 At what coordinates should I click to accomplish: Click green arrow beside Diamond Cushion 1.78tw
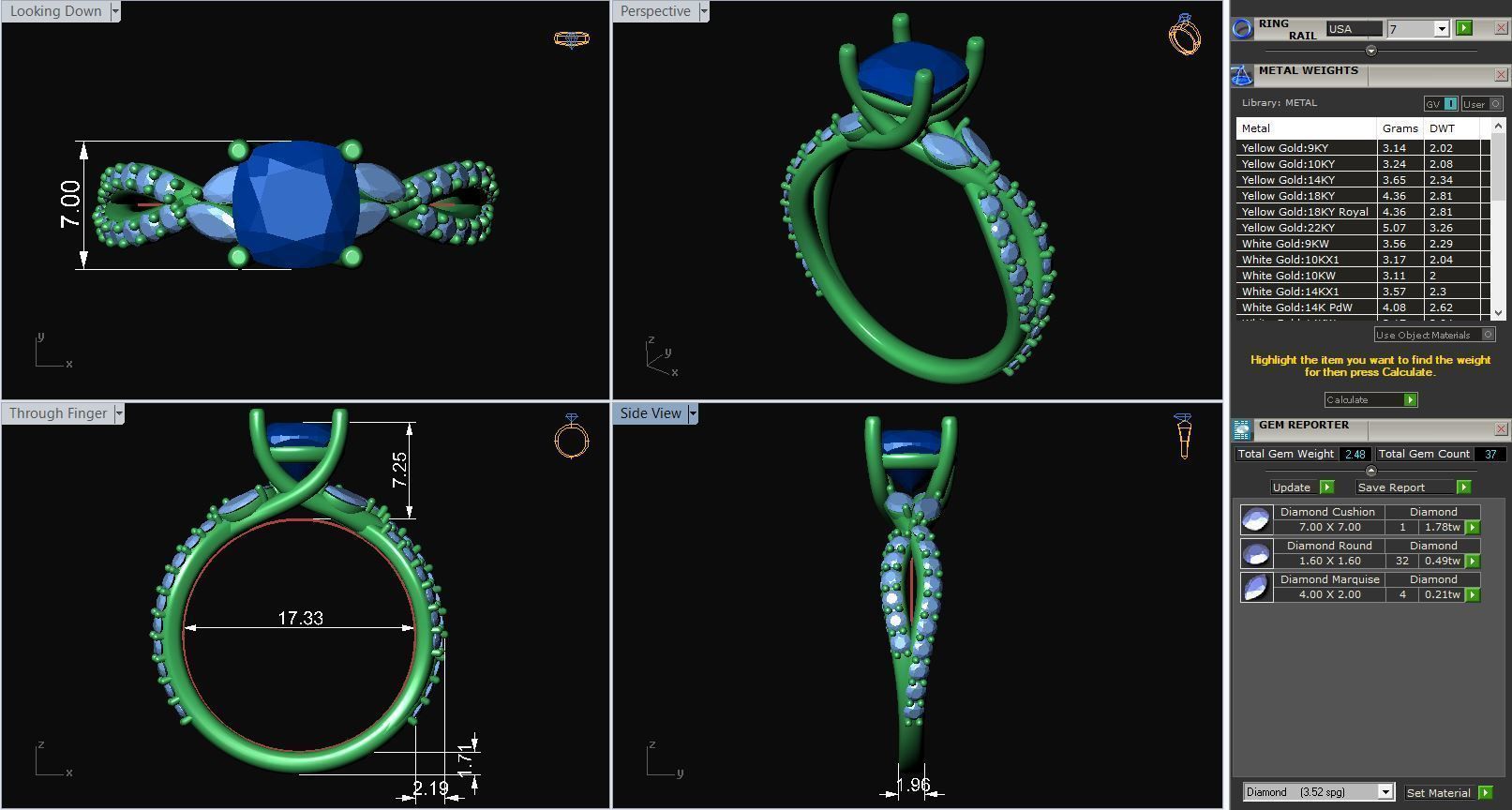click(1473, 528)
